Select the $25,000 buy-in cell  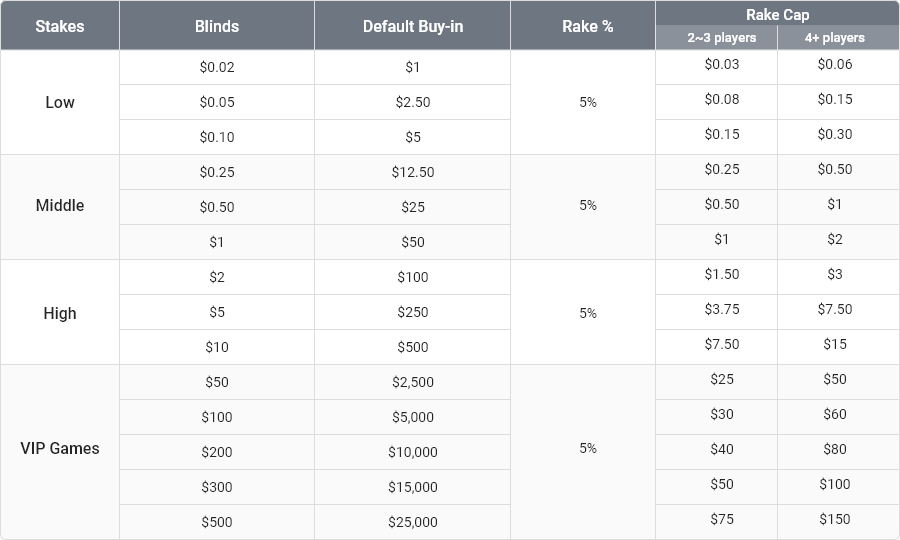(x=413, y=522)
